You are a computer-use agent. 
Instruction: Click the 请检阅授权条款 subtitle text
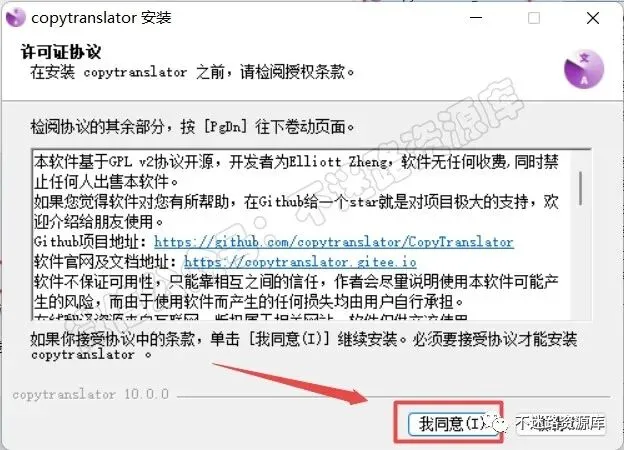pos(297,72)
